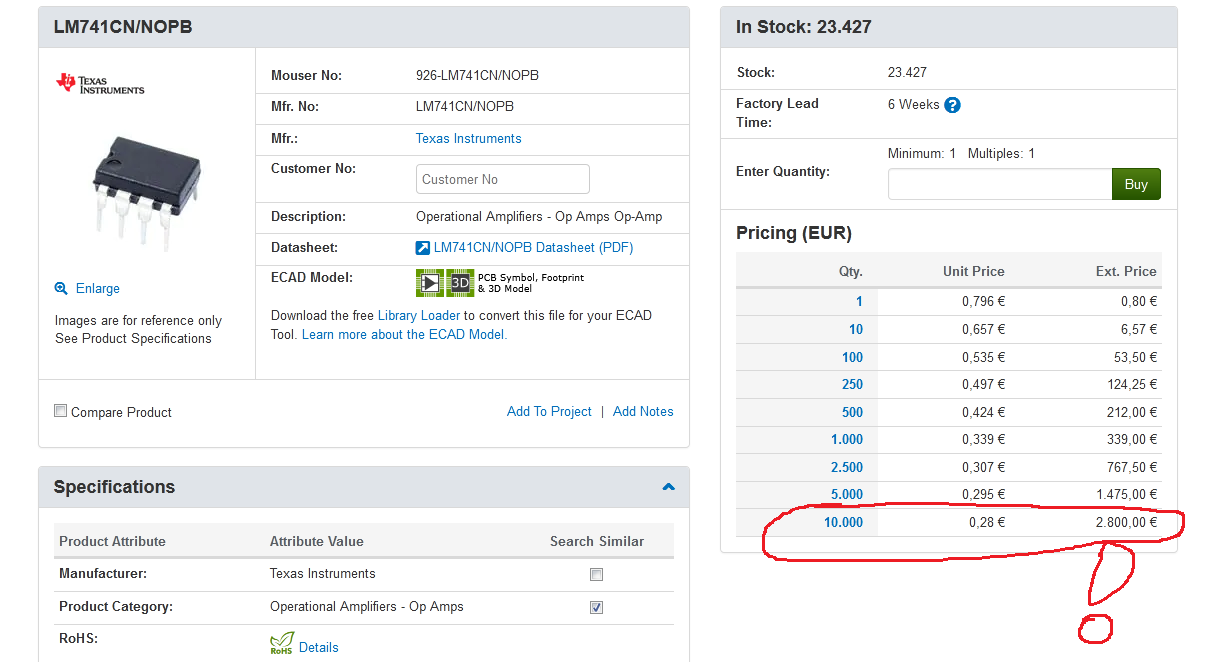Uncheck Search Similar for Product Category
The height and width of the screenshot is (662, 1215).
click(x=597, y=607)
